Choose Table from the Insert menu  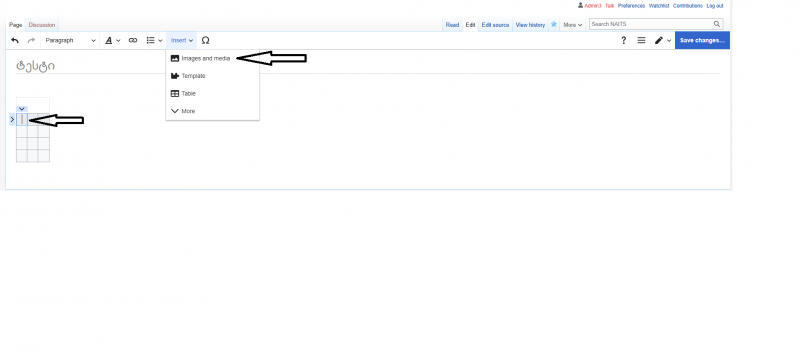click(x=212, y=94)
